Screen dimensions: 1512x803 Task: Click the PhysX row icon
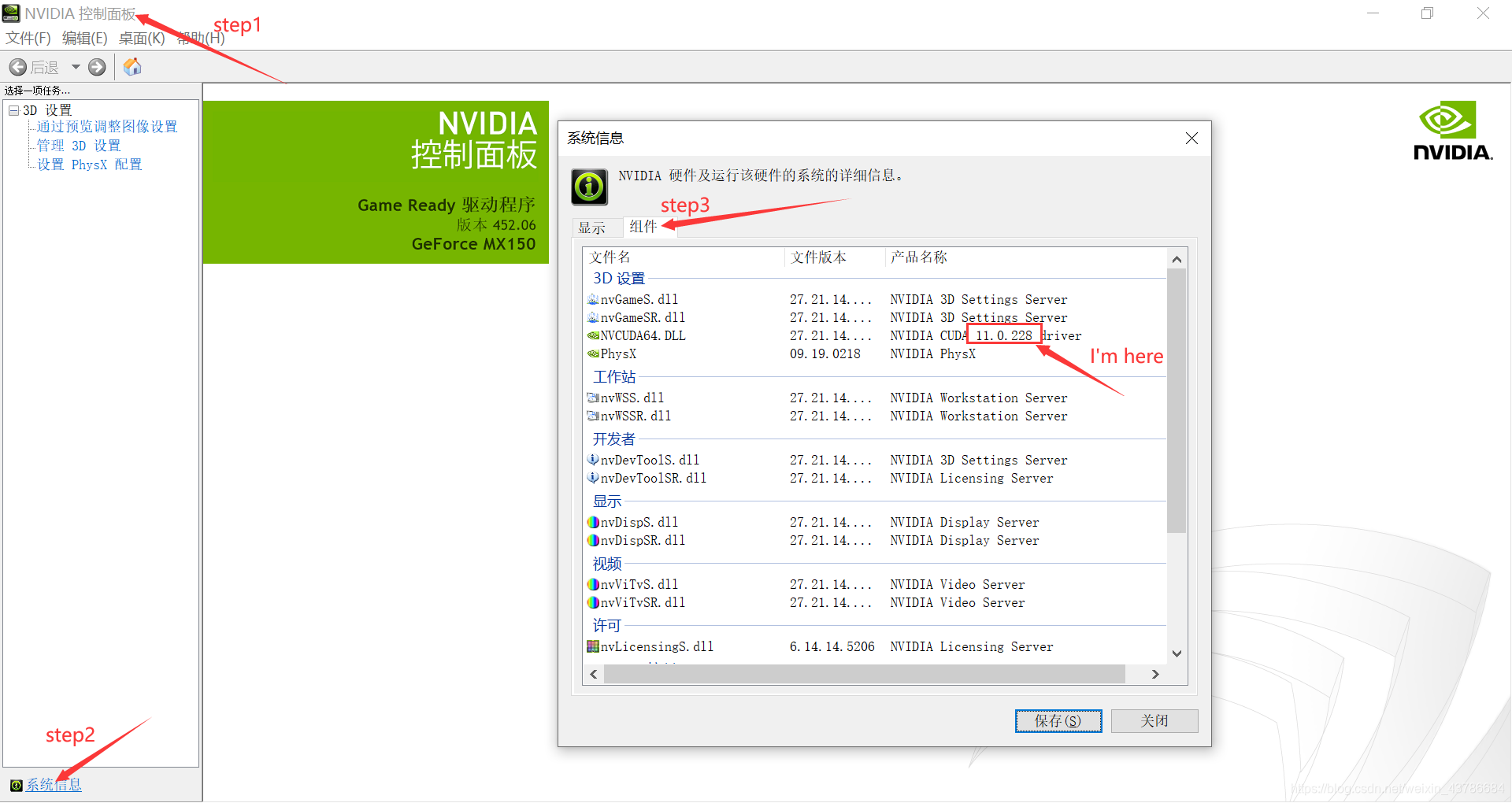coord(593,353)
